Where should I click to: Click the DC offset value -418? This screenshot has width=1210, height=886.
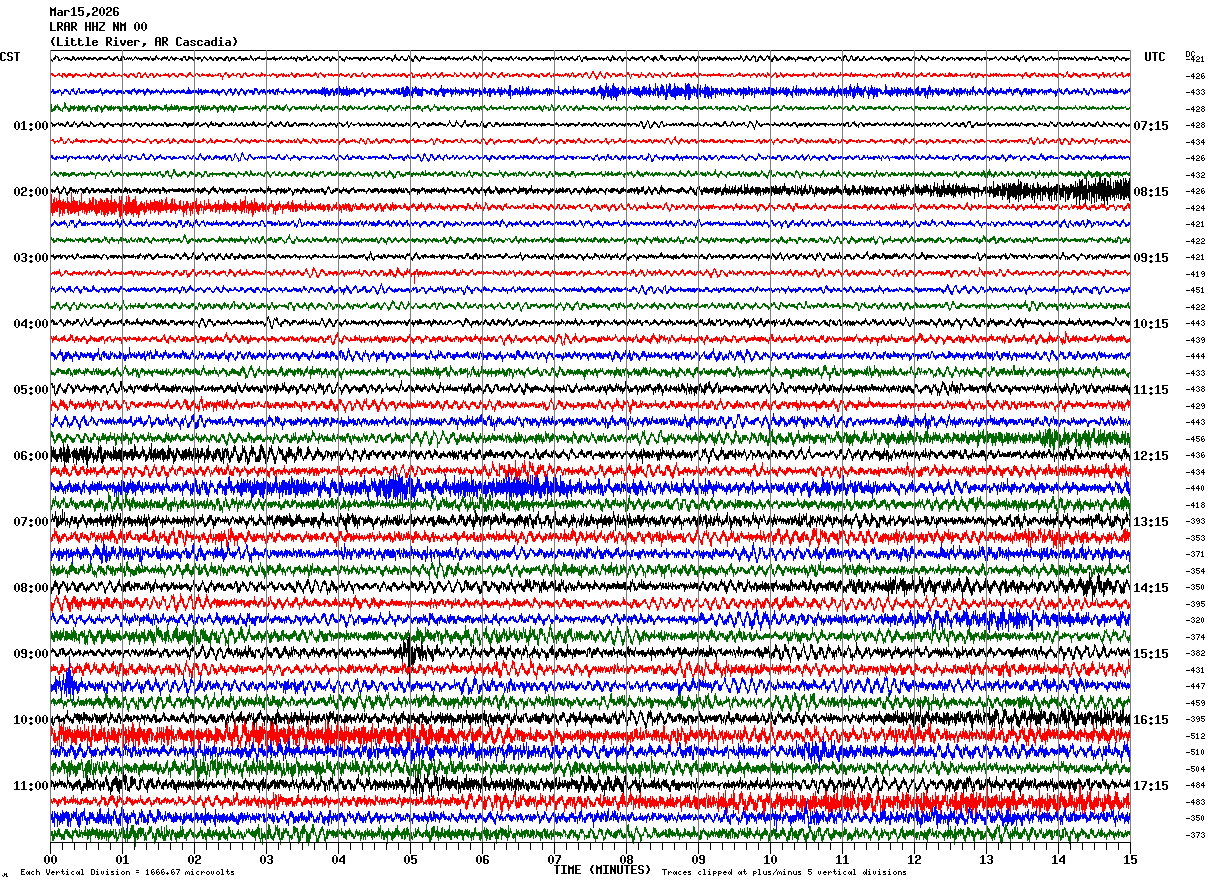(x=1196, y=505)
